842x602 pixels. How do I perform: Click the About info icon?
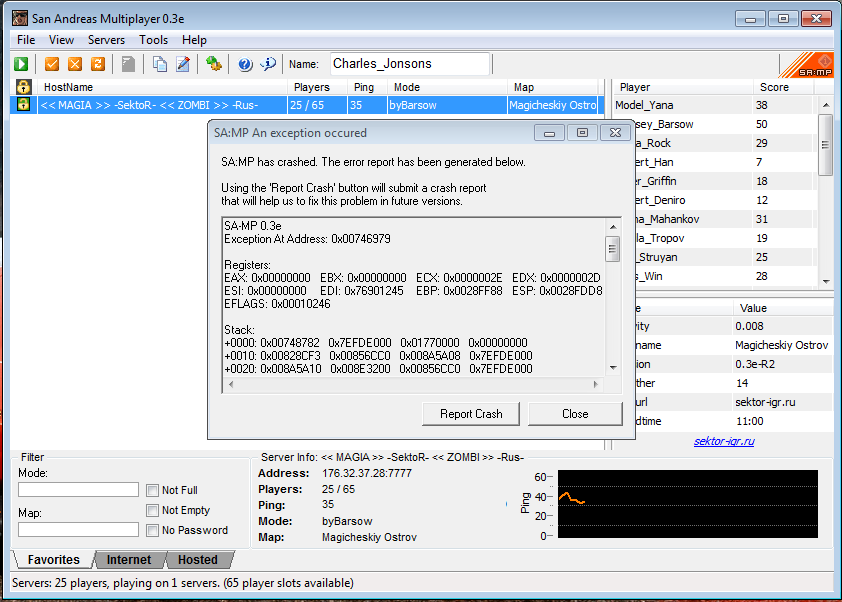(x=268, y=64)
